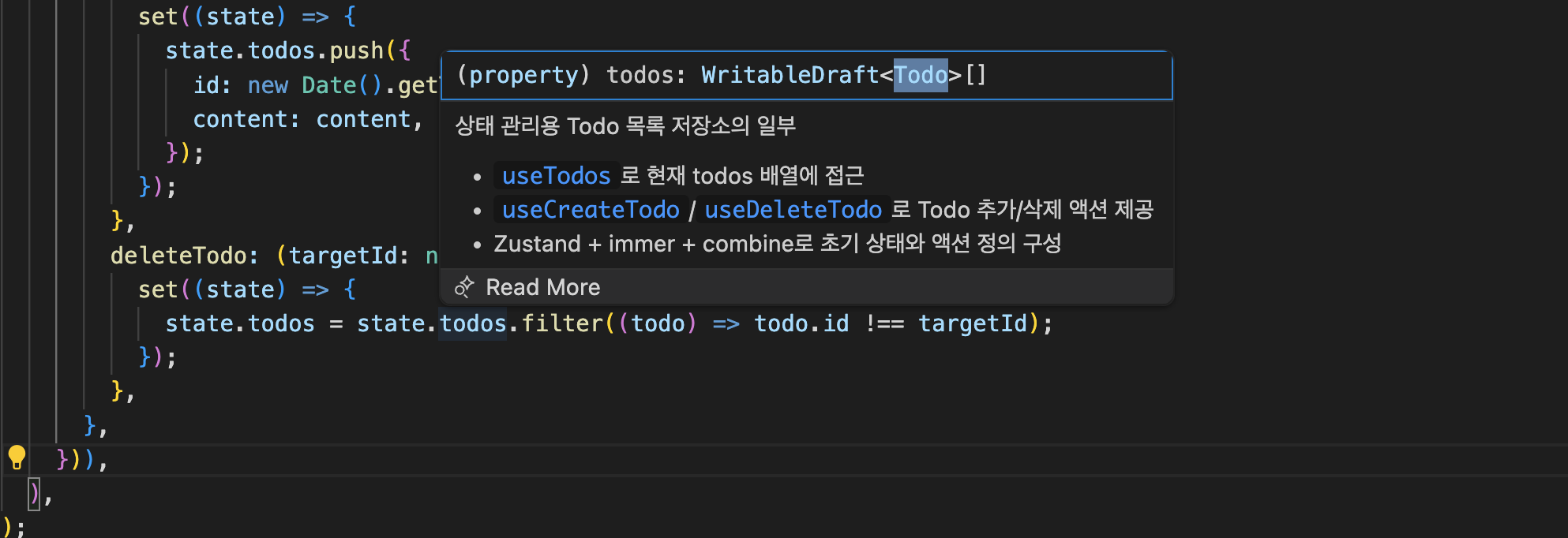The image size is (1568, 538).
Task: Click the deleteTodo property name
Action: (x=178, y=256)
